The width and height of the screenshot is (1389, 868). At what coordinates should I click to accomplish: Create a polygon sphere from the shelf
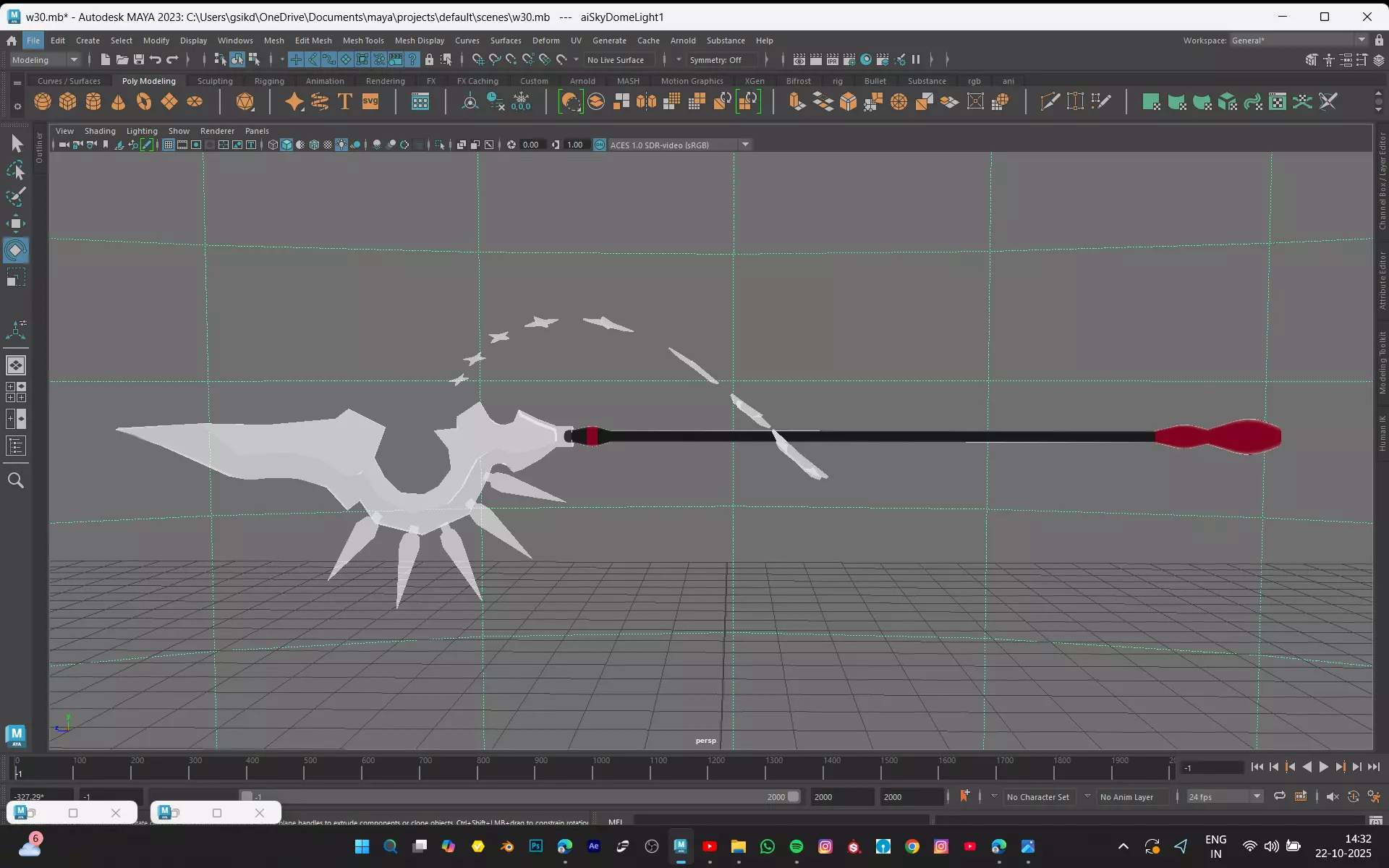point(43,102)
